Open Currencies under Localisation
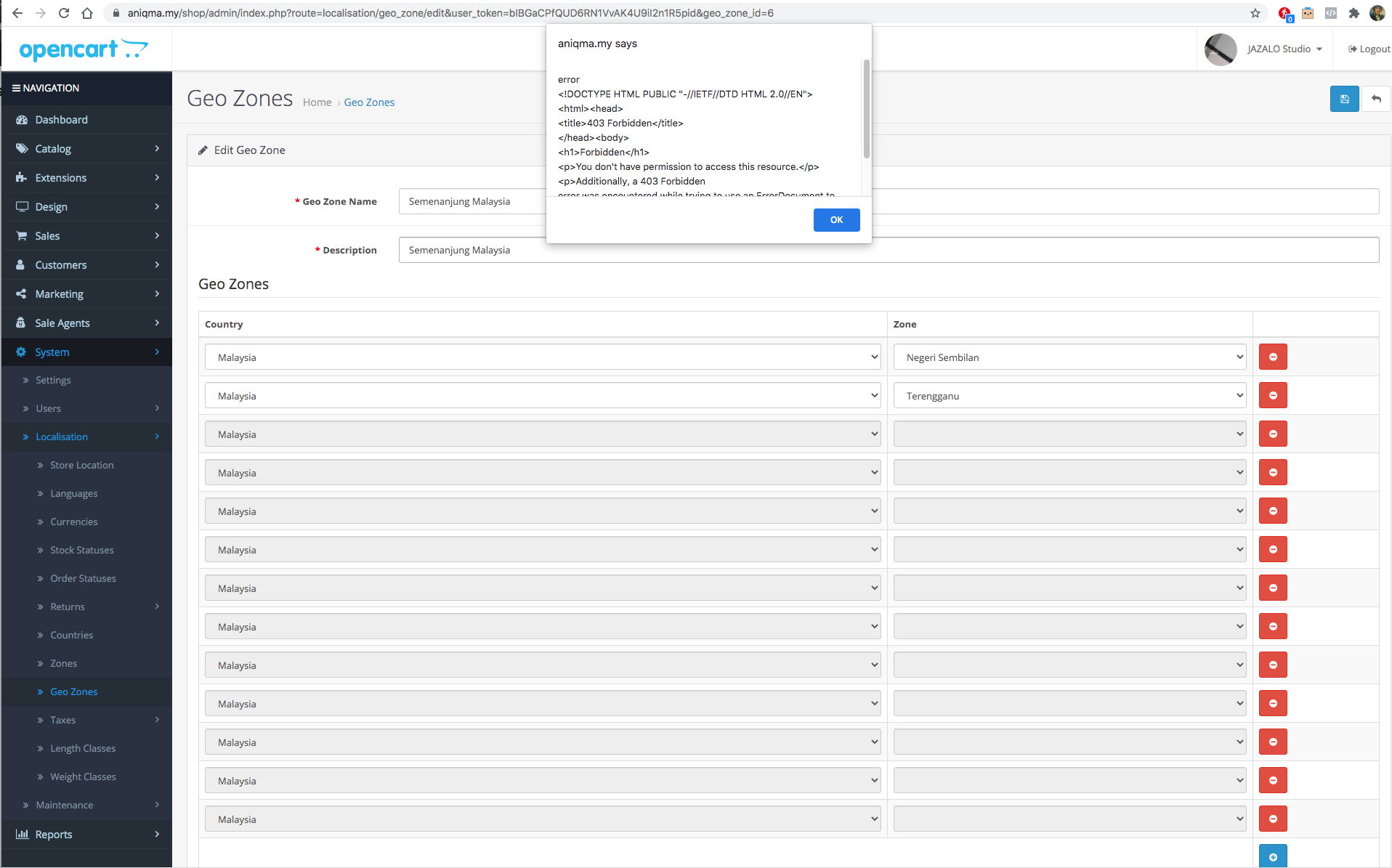 pyautogui.click(x=73, y=522)
